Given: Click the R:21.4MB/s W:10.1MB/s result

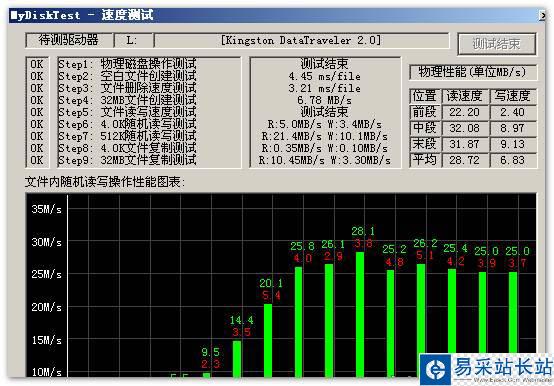Looking at the screenshot, I should pos(325,136).
